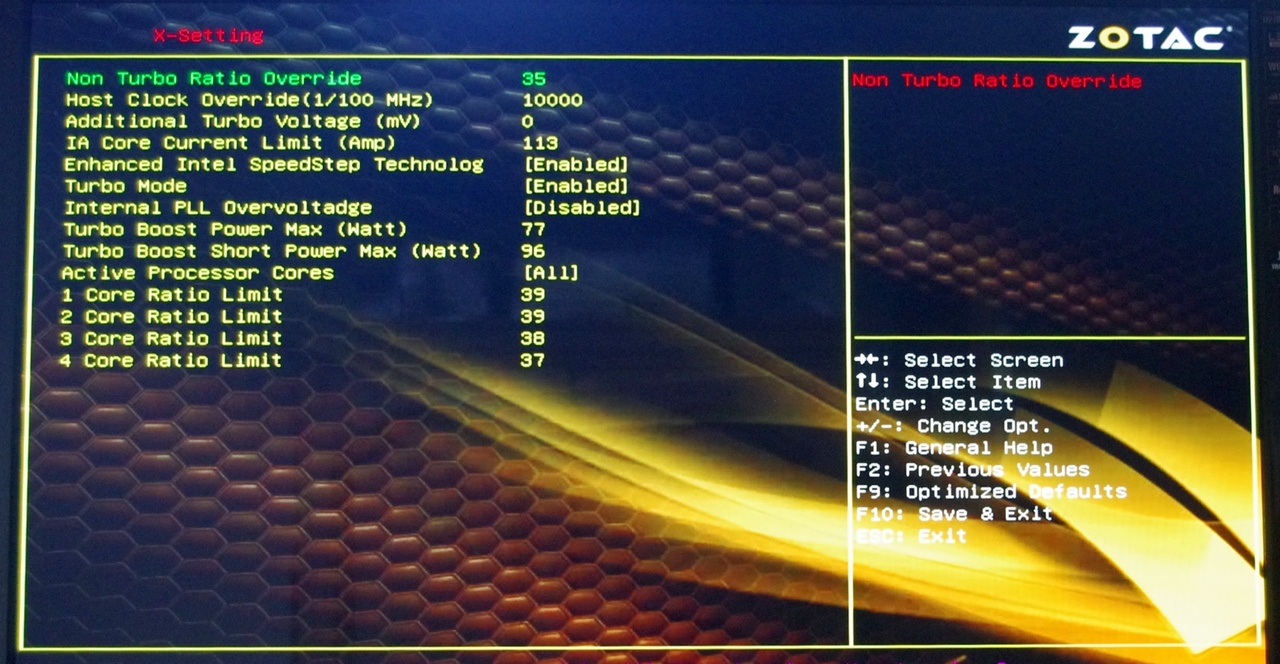Select Enhanced Intel SpeedStep Technolog row

346,164
